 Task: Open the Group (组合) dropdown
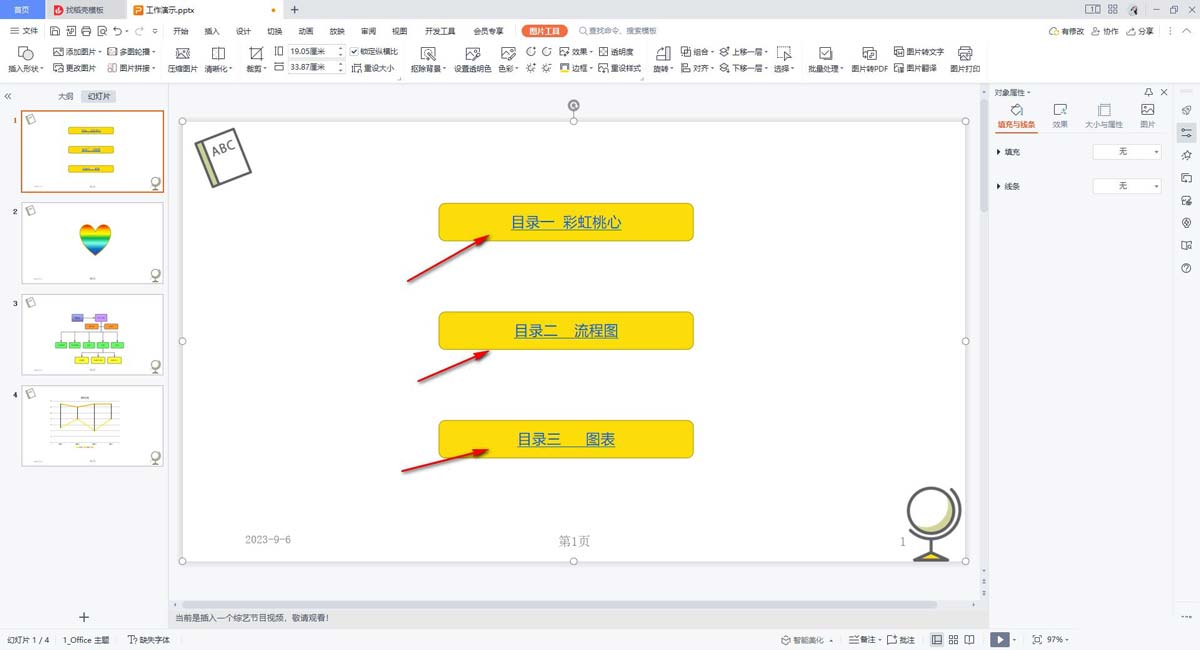(x=697, y=51)
